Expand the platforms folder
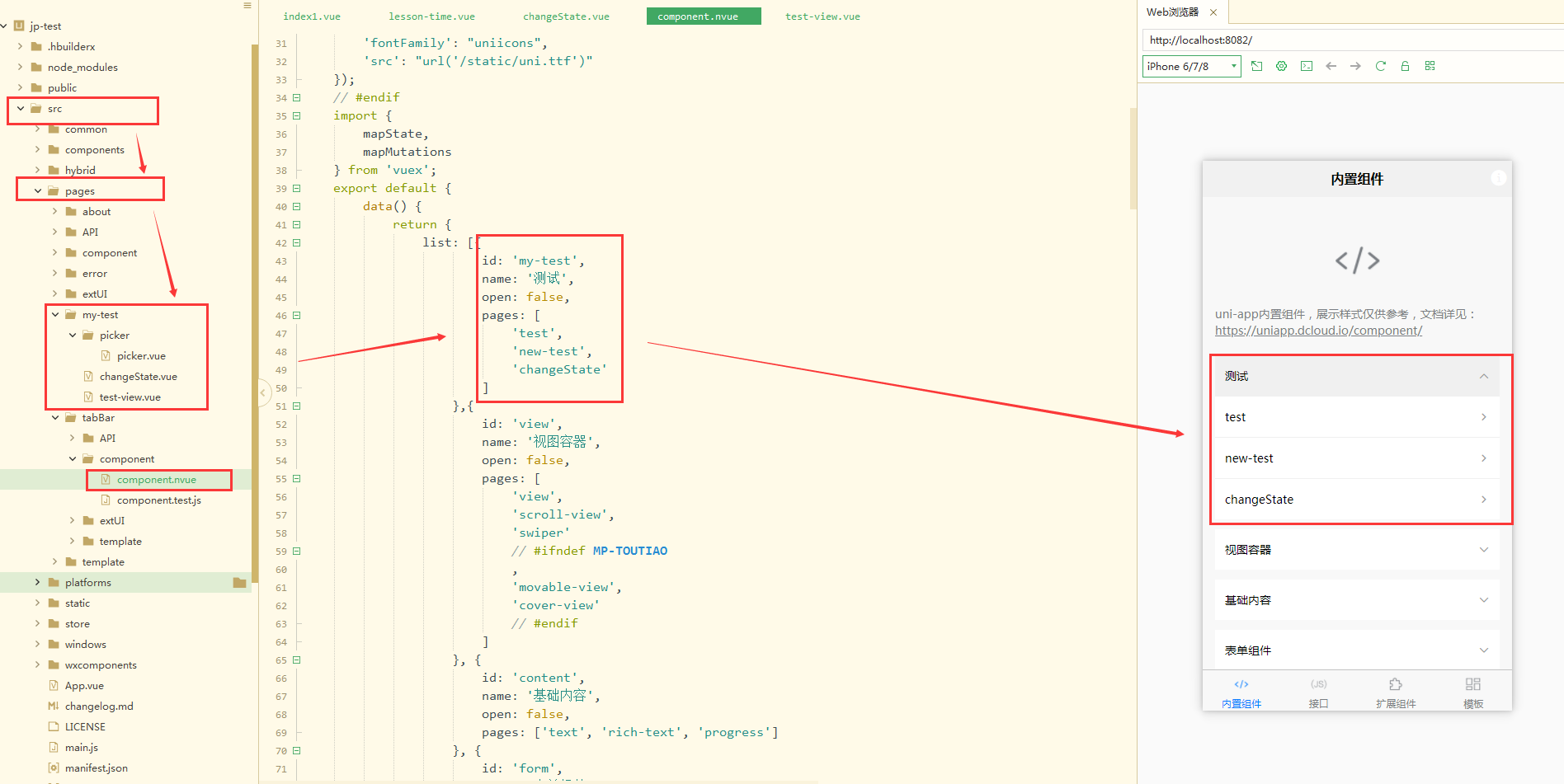Viewport: 1564px width, 784px height. [x=38, y=583]
